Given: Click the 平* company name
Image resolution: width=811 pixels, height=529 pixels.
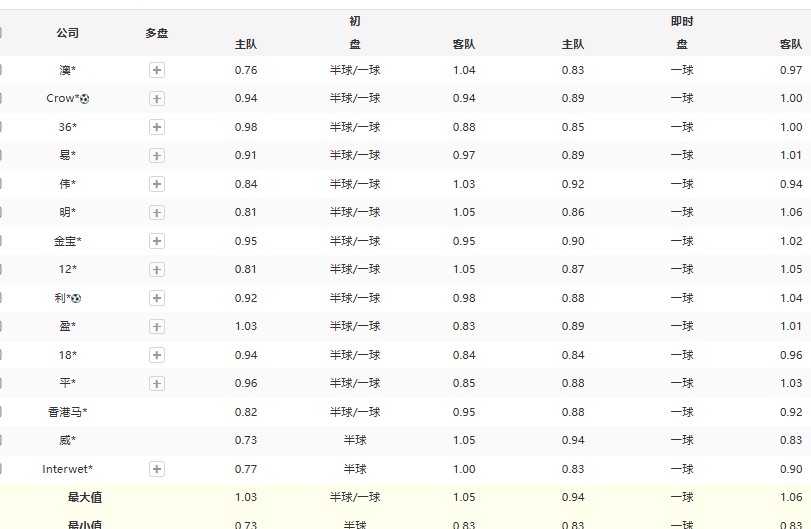Looking at the screenshot, I should coord(67,383).
